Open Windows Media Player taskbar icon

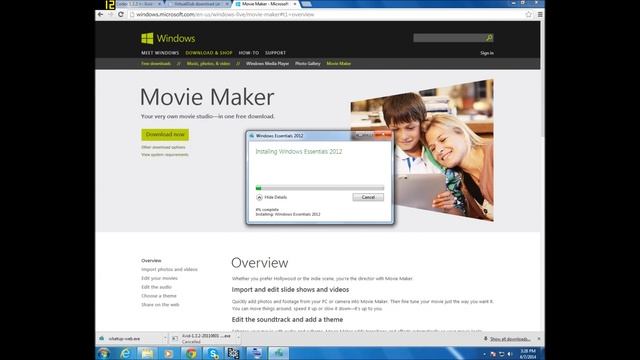coord(169,353)
